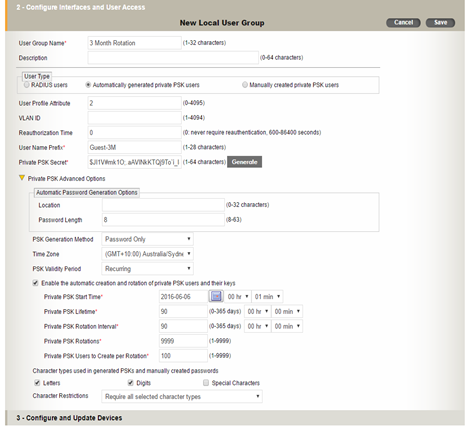Click the New Local User Group title

tap(222, 23)
